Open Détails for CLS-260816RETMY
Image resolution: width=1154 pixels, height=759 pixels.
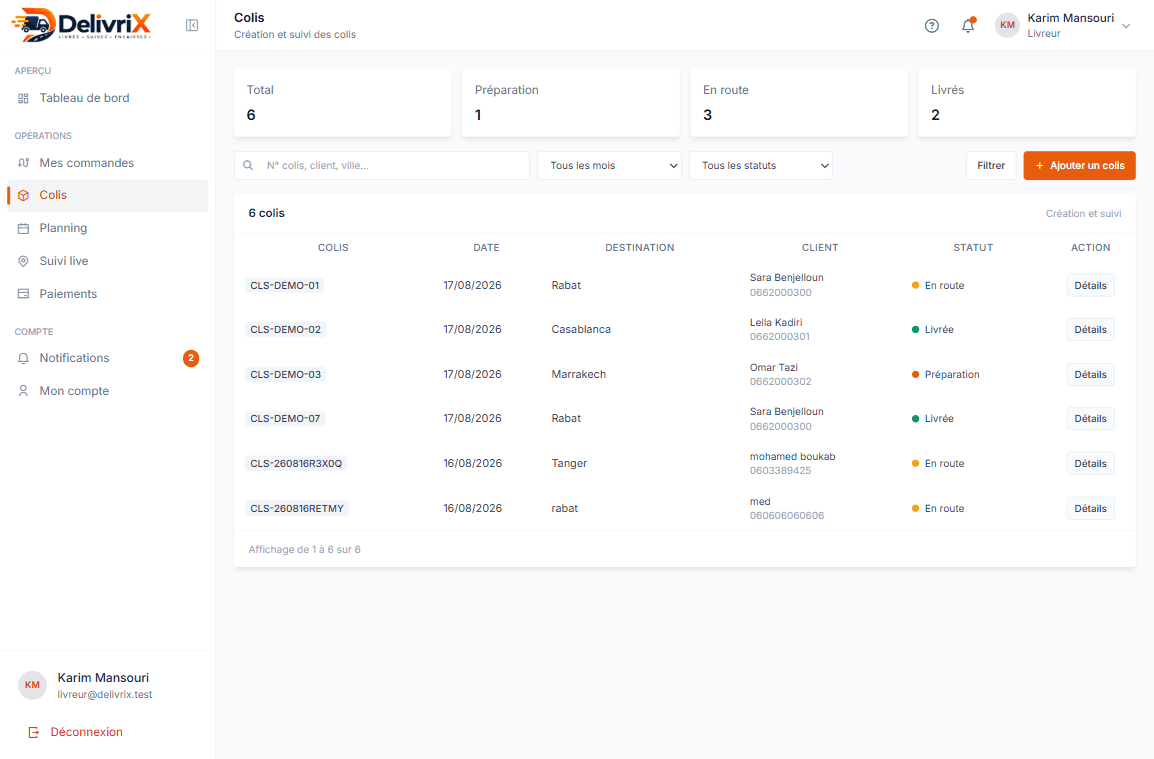(1090, 509)
